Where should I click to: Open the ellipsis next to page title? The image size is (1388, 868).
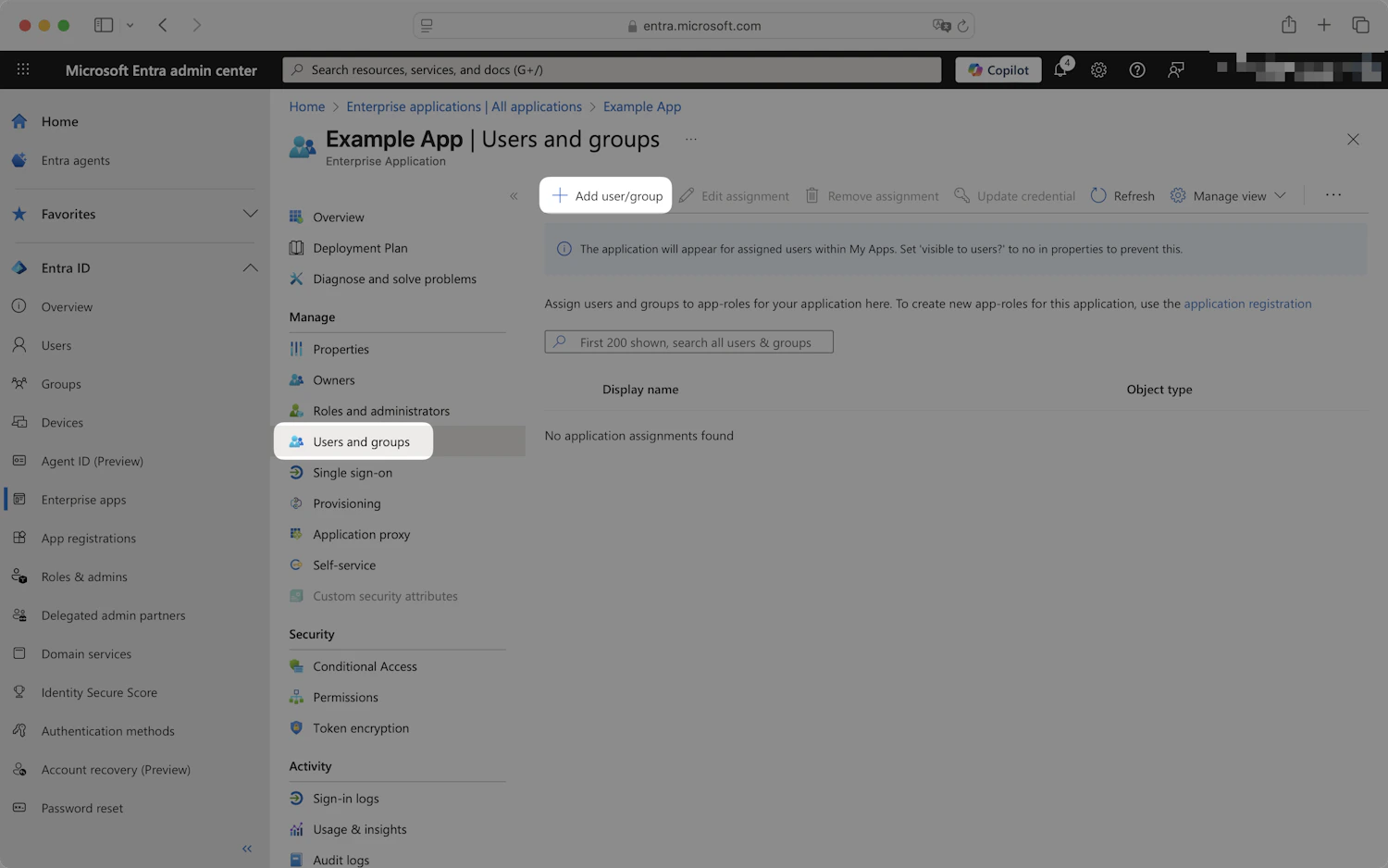tap(691, 140)
